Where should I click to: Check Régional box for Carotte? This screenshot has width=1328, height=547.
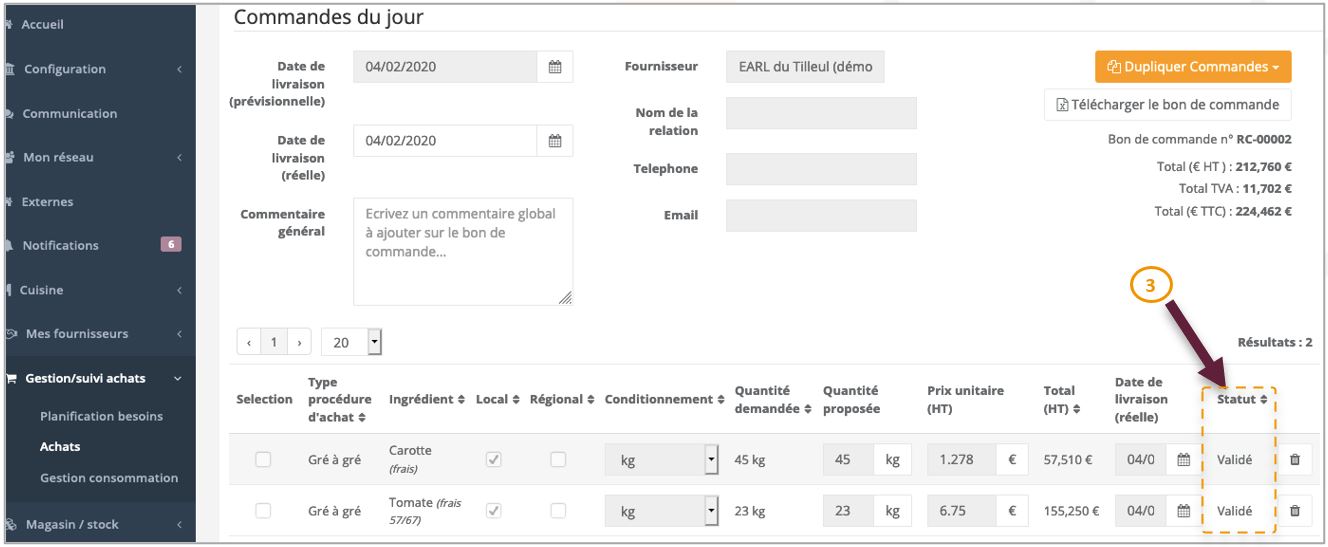coord(558,460)
